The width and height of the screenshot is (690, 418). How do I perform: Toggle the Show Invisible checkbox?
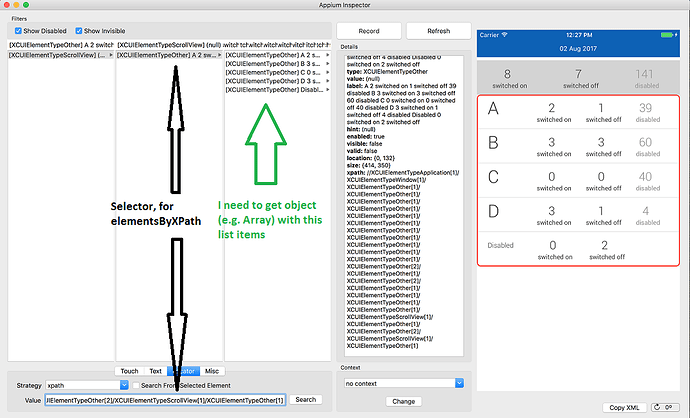tap(79, 29)
